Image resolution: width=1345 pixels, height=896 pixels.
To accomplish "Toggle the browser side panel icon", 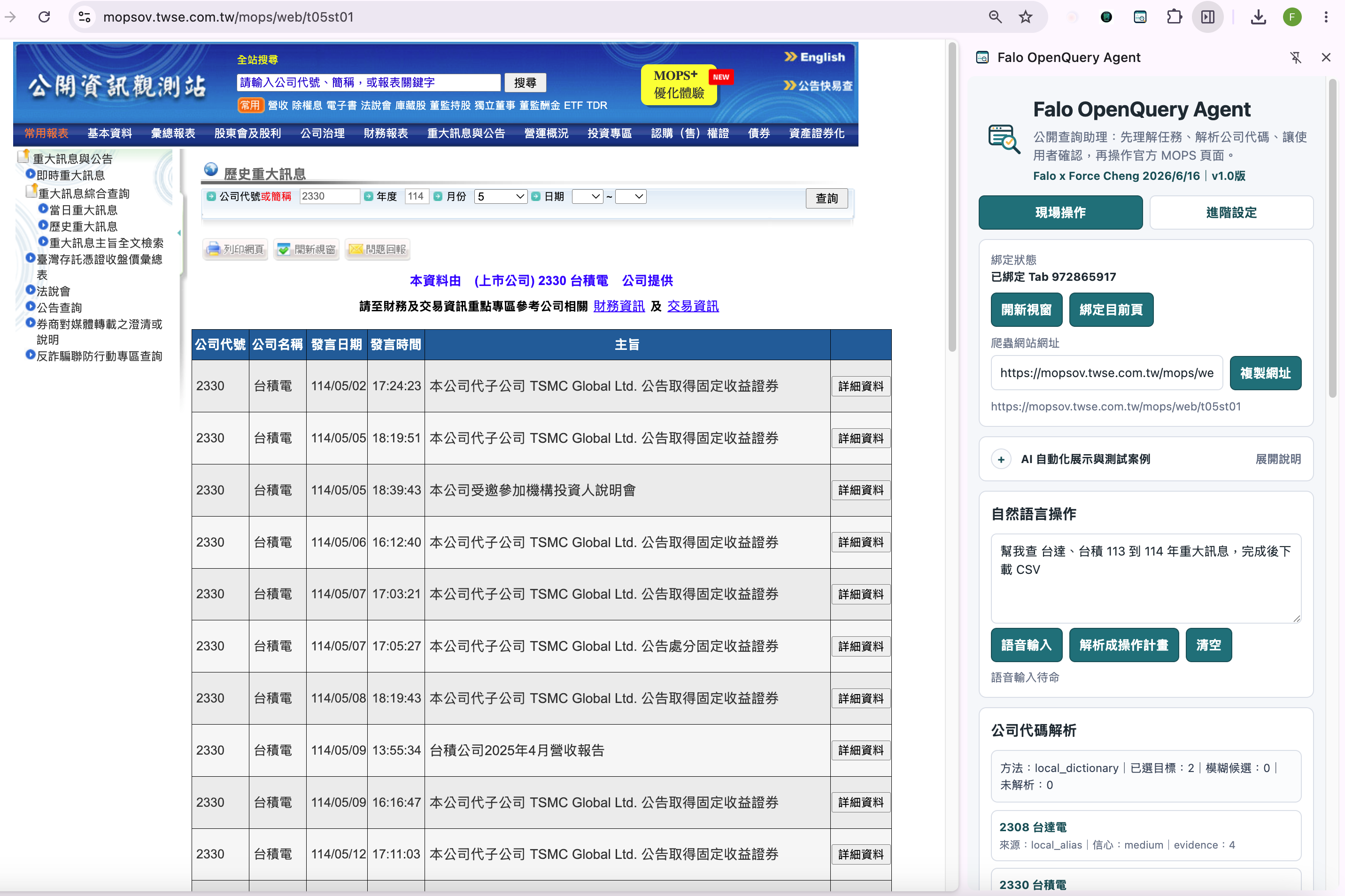I will point(1208,17).
